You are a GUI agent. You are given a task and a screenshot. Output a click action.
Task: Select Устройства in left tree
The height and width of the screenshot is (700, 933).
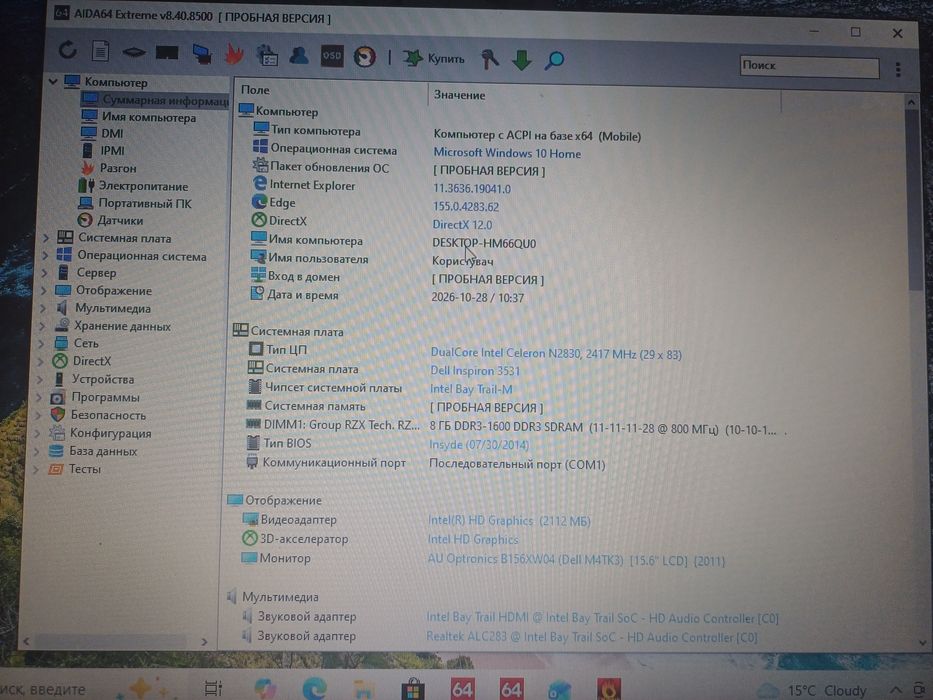click(x=102, y=379)
